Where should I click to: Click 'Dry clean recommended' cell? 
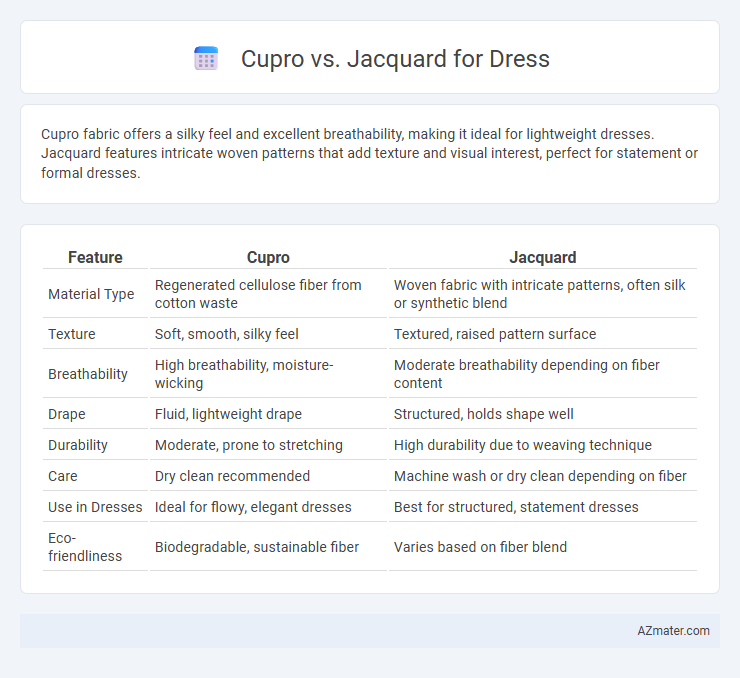point(268,476)
